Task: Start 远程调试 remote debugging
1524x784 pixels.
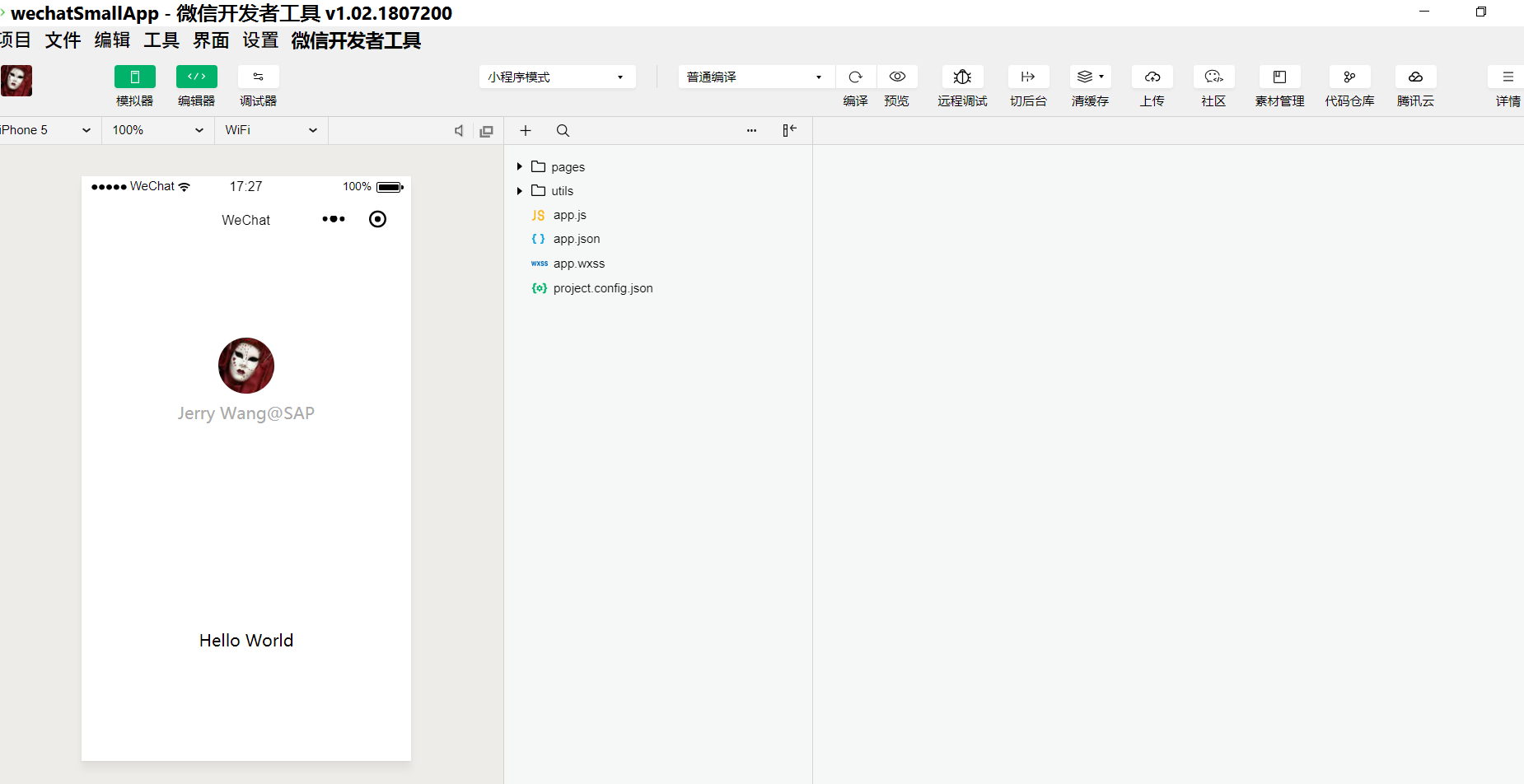Action: pos(962,77)
